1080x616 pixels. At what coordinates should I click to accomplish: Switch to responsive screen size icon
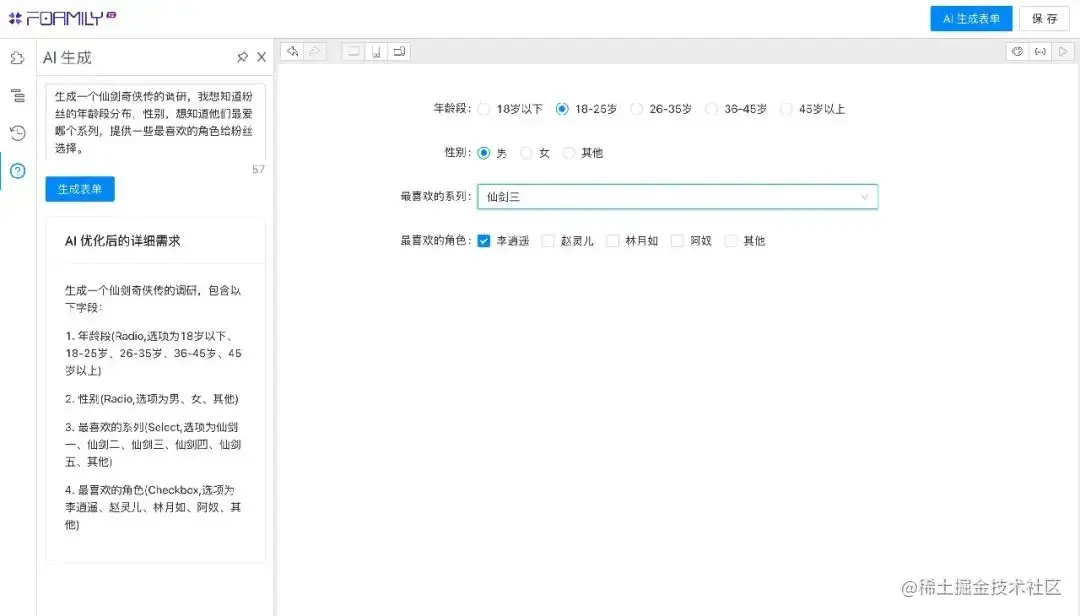[x=399, y=52]
